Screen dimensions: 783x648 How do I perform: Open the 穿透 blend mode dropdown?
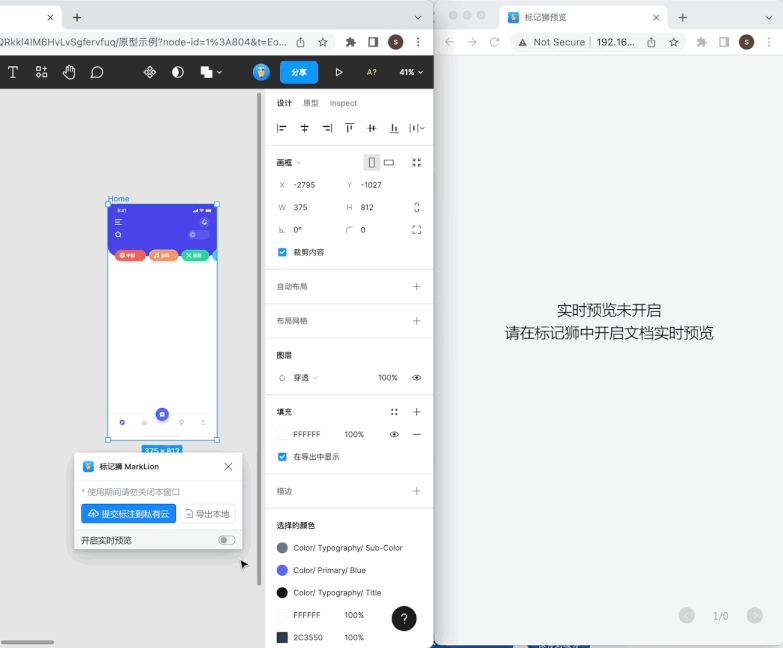coord(304,378)
